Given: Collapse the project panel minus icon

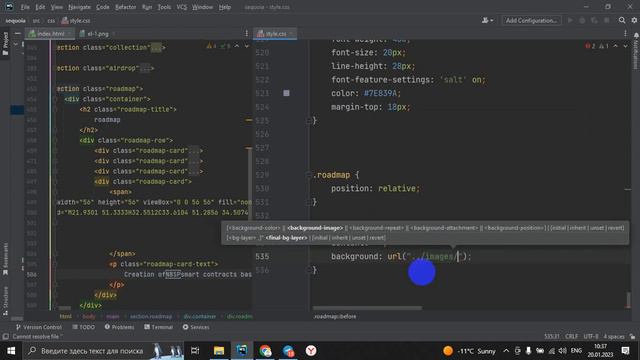Looking at the screenshot, I should point(18,33).
